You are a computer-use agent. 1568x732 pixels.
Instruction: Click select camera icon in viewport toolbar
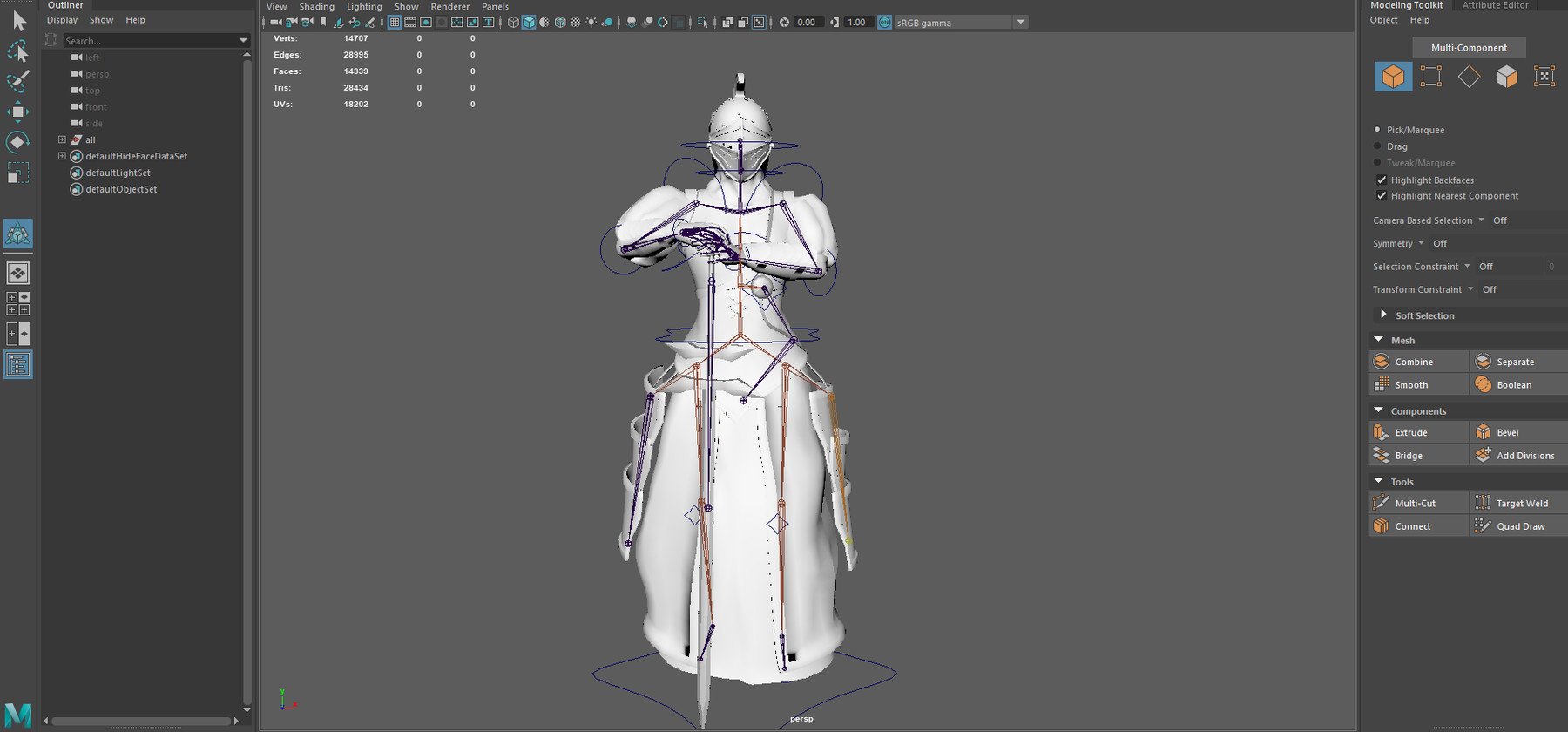click(x=276, y=22)
